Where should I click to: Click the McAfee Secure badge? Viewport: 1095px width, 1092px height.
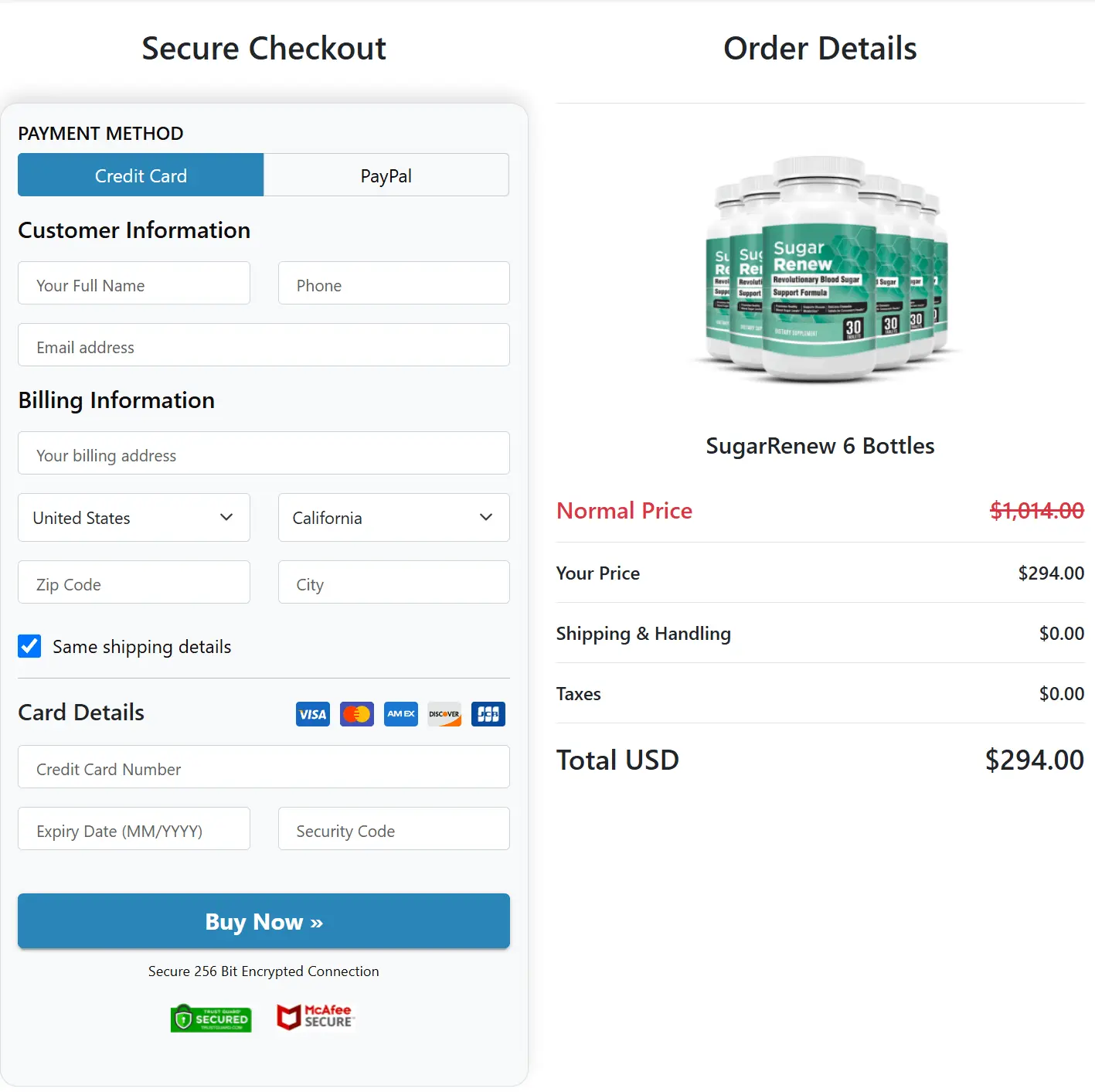click(315, 1016)
